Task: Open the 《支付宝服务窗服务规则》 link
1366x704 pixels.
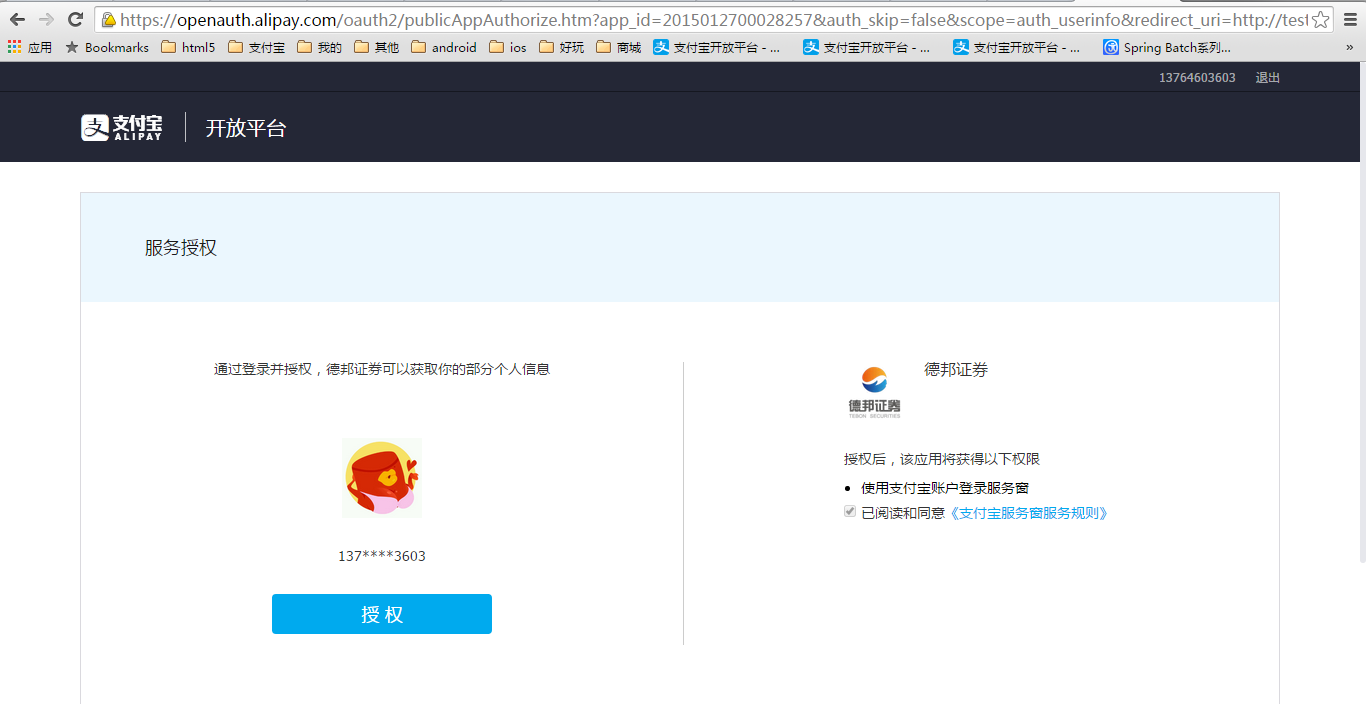Action: pos(1027,513)
